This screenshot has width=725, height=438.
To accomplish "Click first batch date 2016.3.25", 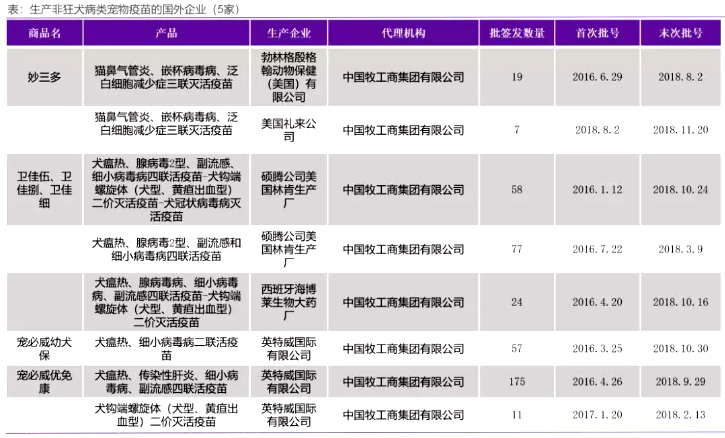I will point(597,348).
